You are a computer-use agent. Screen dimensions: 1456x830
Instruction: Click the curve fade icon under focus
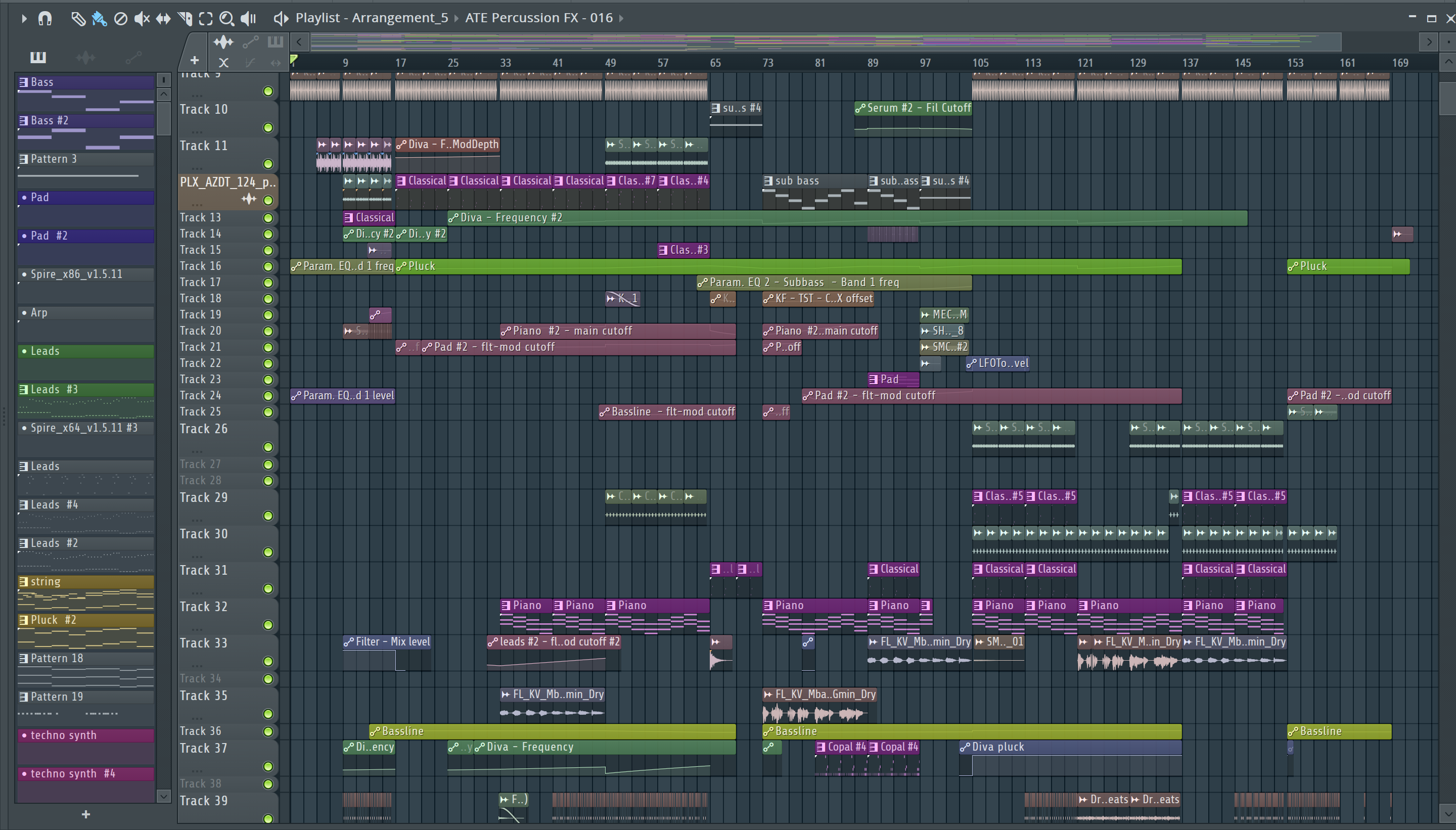(250, 63)
